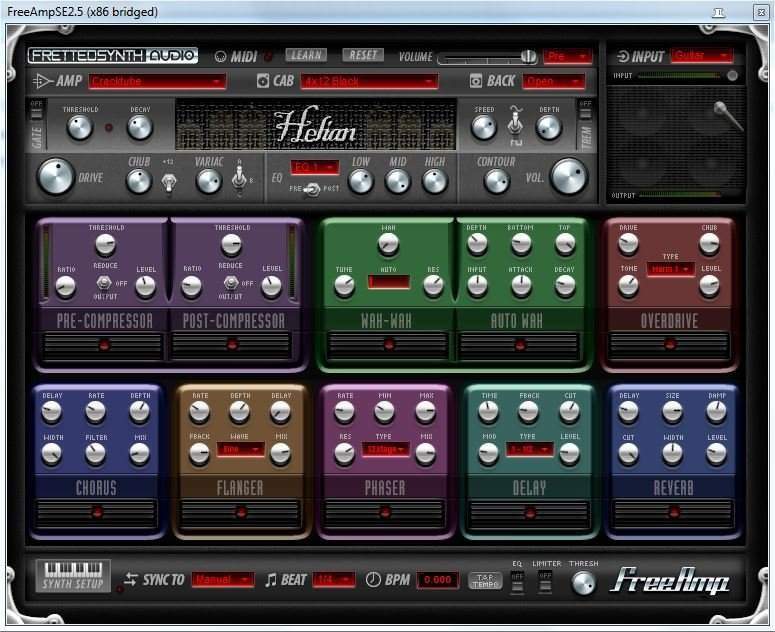Click the BPM value field

pos(438,580)
